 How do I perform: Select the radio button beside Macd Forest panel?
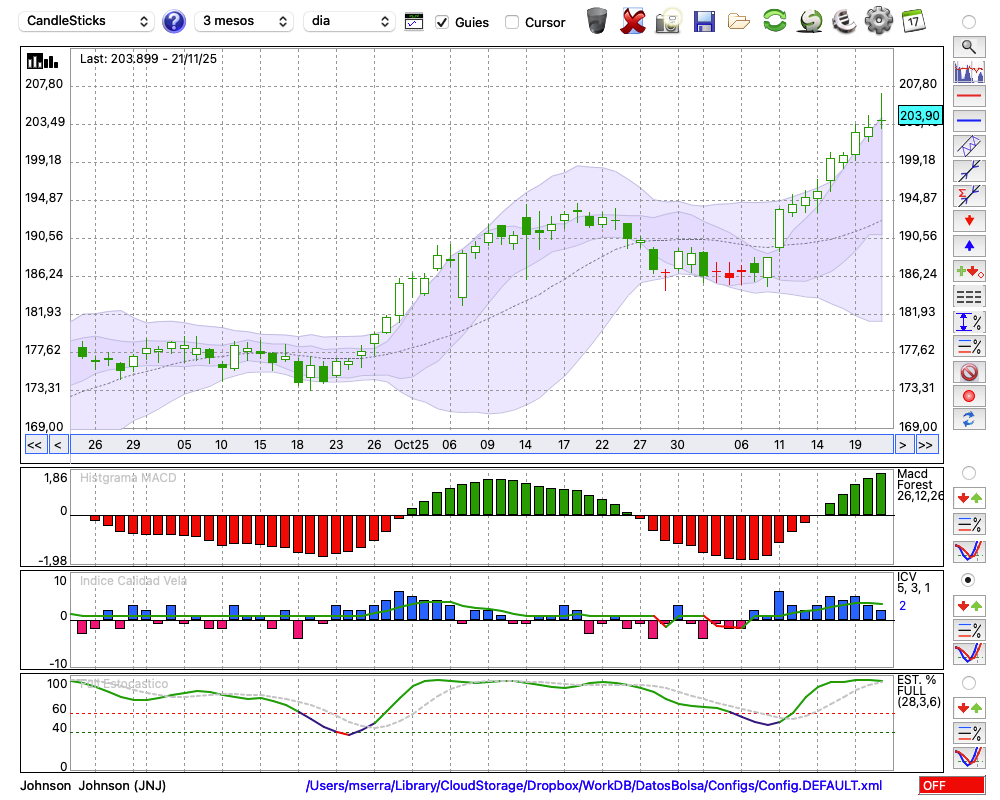pos(968,472)
